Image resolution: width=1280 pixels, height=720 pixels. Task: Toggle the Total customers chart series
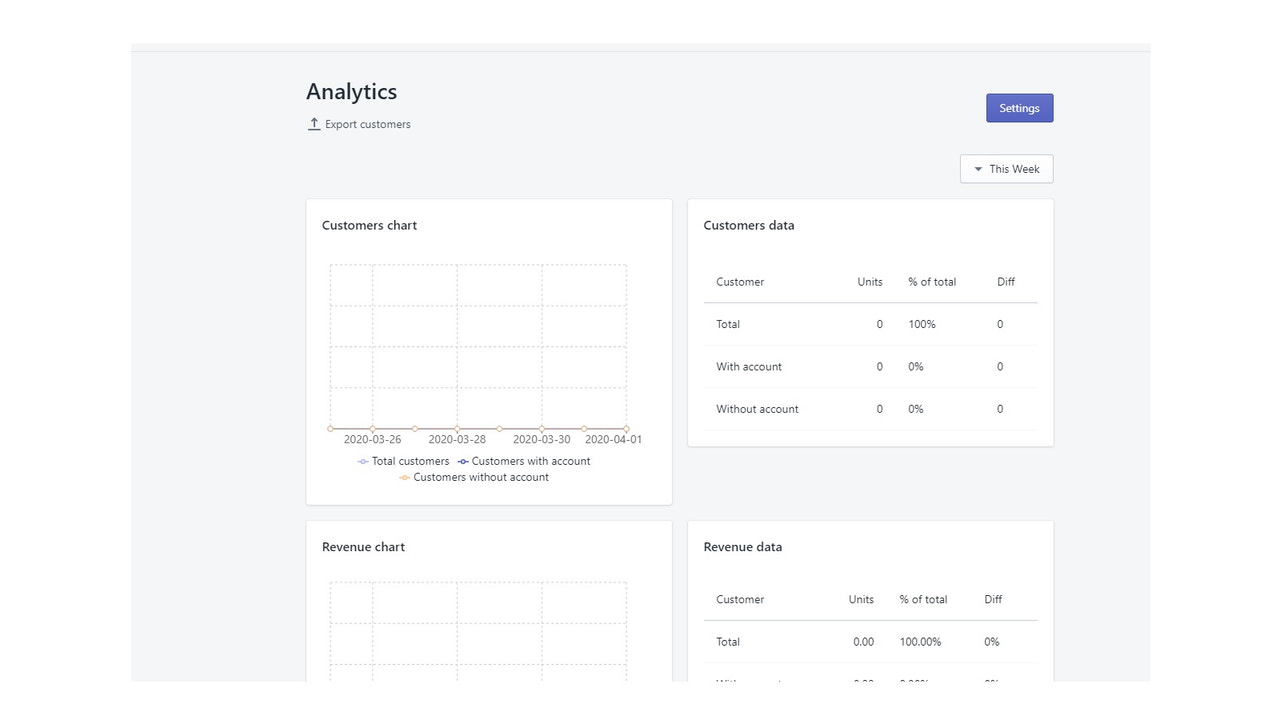[x=404, y=461]
